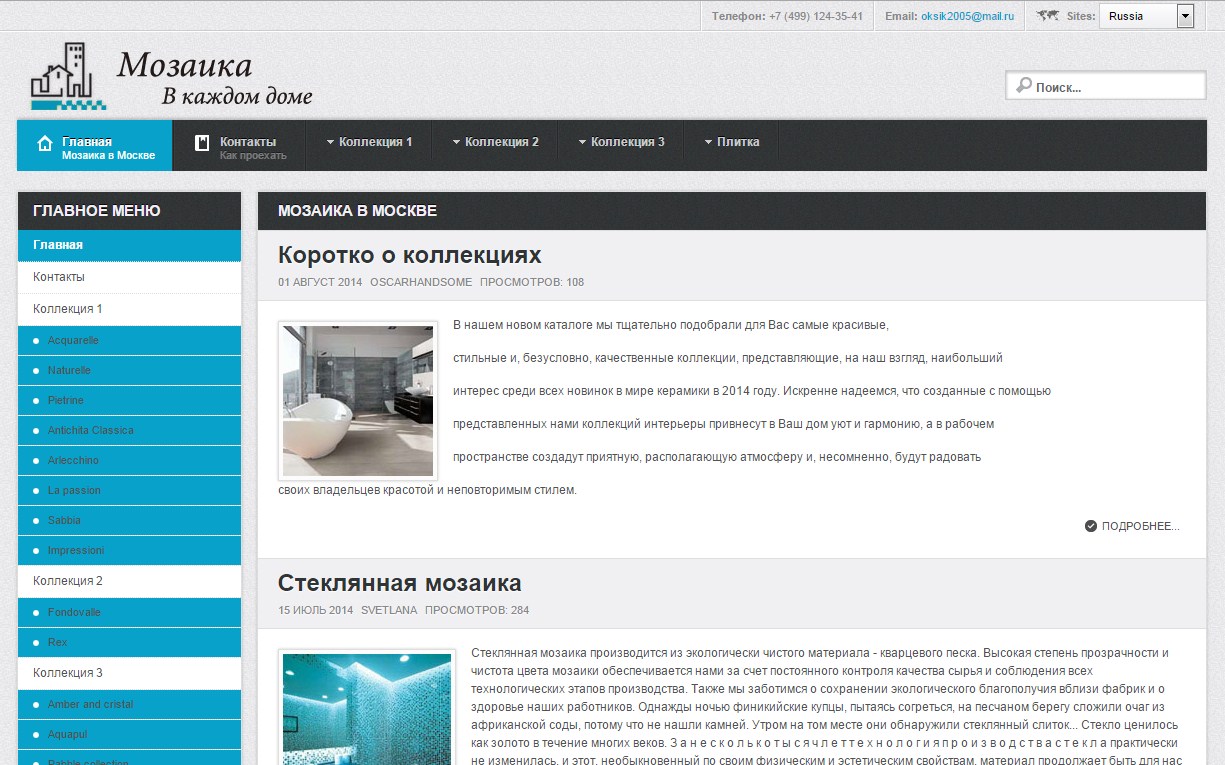The width and height of the screenshot is (1225, 765).
Task: Select Naturelle in the sidebar menu
Action: click(69, 371)
